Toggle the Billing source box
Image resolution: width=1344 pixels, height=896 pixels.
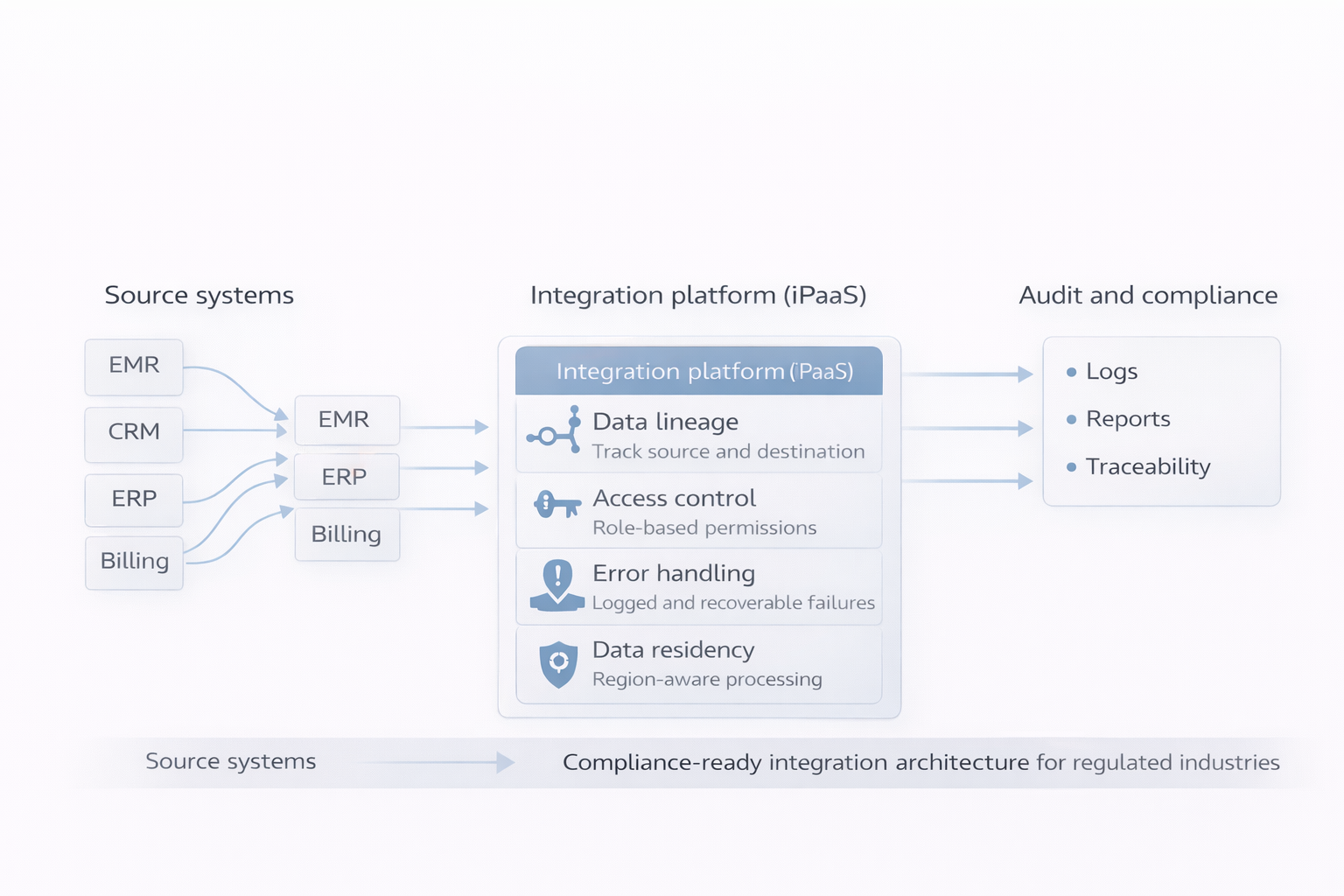[x=133, y=563]
